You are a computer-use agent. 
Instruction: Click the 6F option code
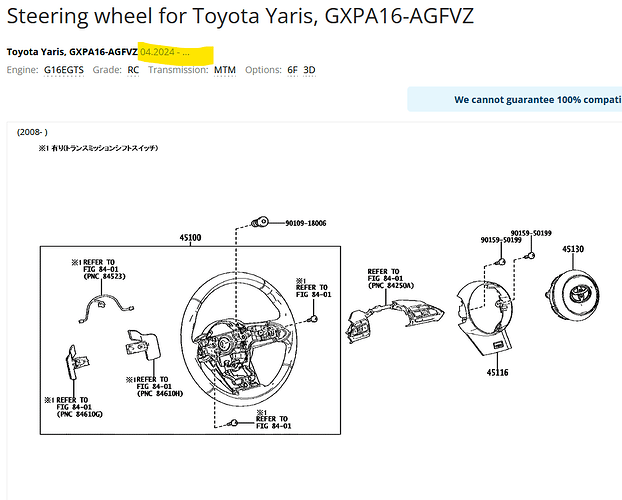pos(292,70)
